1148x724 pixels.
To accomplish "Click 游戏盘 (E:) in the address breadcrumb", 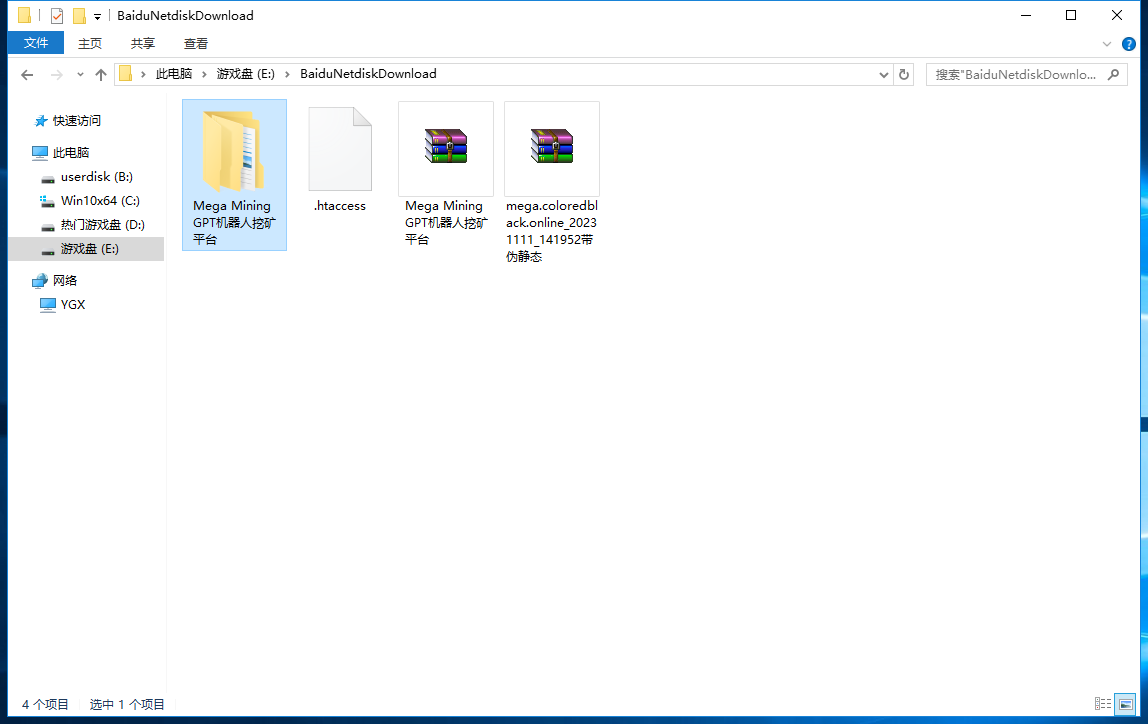I will pyautogui.click(x=245, y=74).
